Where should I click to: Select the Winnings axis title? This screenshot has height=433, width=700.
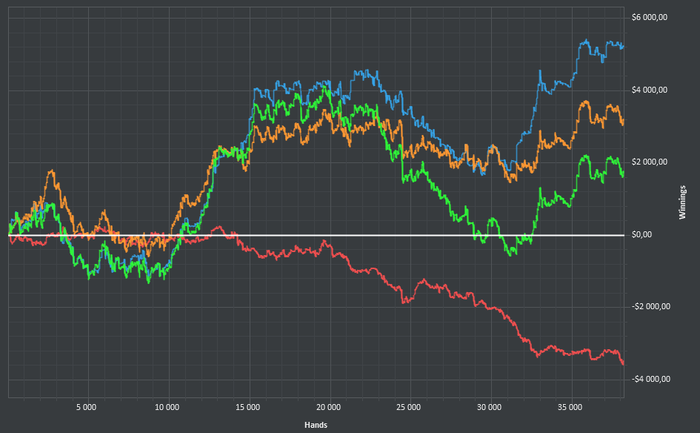click(682, 202)
